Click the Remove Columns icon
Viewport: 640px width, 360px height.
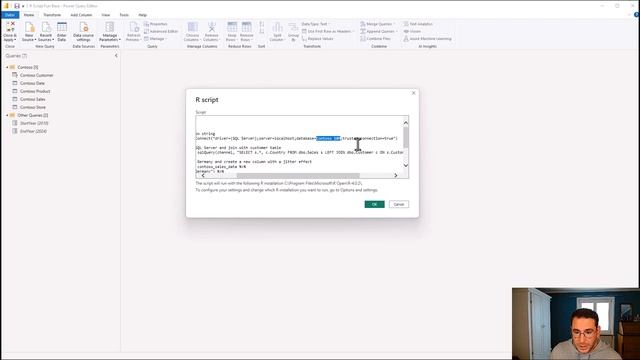[x=211, y=27]
